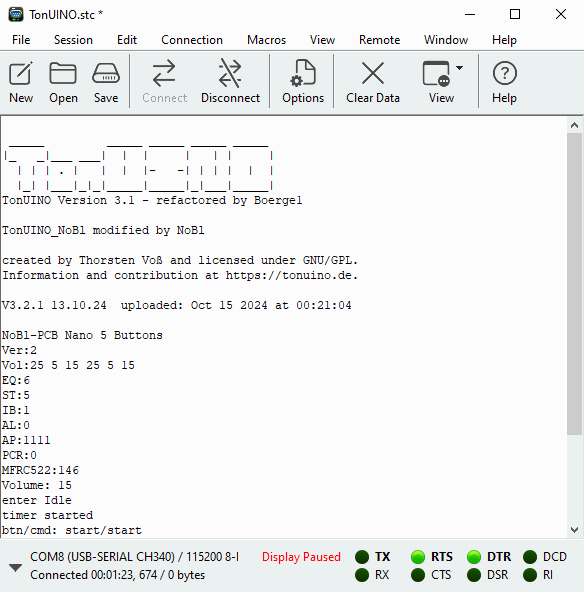Click the 'btn/cmd: start/start' line

[x=72, y=530]
